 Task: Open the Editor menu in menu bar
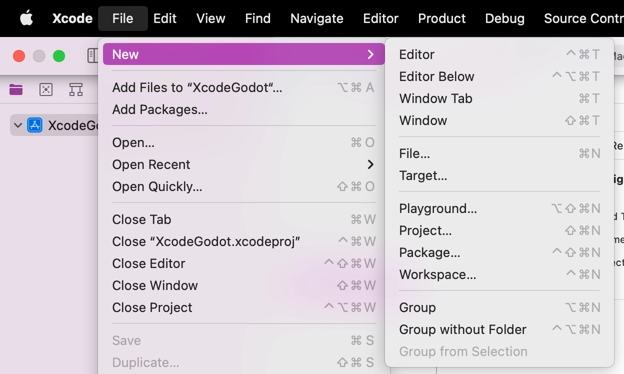pos(380,18)
